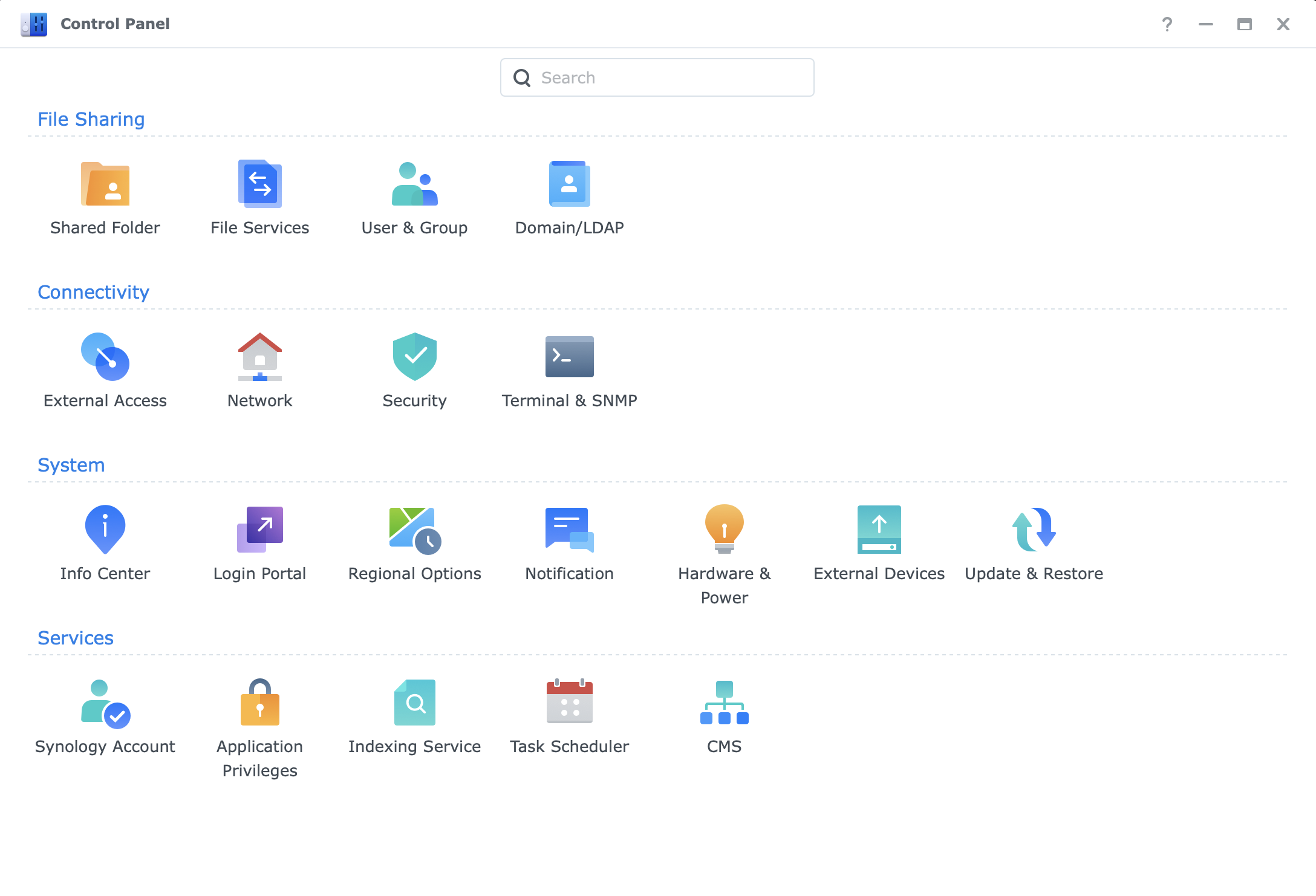1316x896 pixels.
Task: Close the Control Panel window
Action: point(1283,24)
